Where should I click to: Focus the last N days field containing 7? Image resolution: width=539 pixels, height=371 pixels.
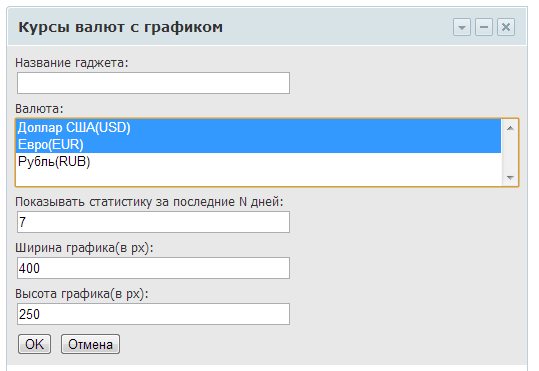153,222
